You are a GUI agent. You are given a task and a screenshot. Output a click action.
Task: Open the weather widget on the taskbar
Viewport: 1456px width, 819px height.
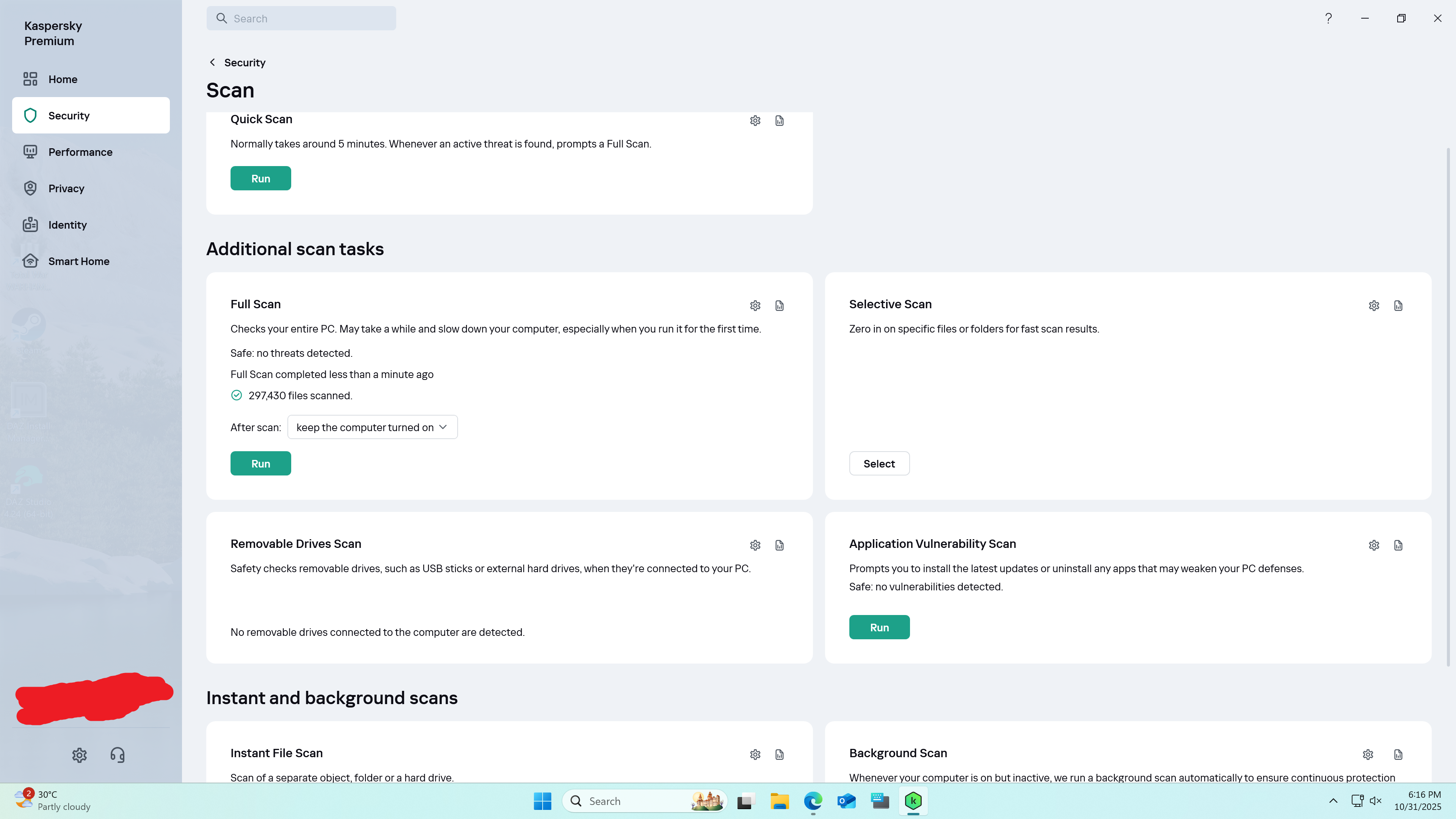(53, 801)
